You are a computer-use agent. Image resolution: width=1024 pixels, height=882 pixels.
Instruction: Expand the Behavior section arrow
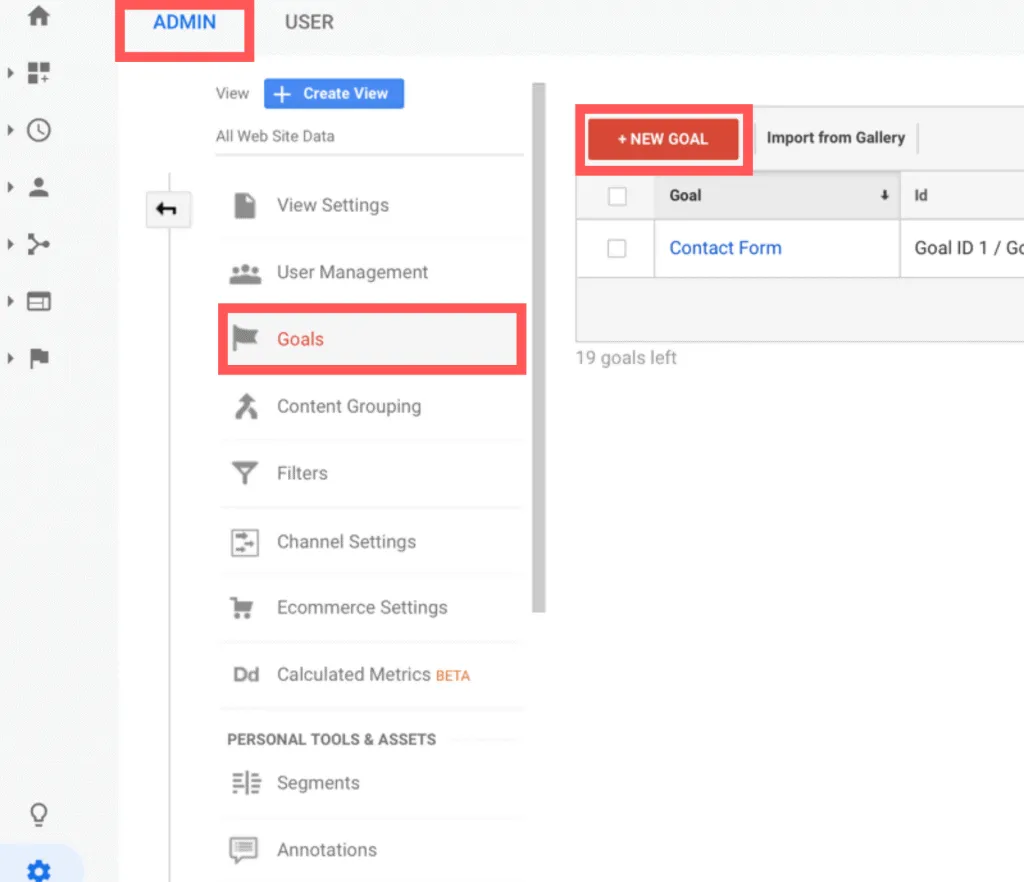coord(10,302)
